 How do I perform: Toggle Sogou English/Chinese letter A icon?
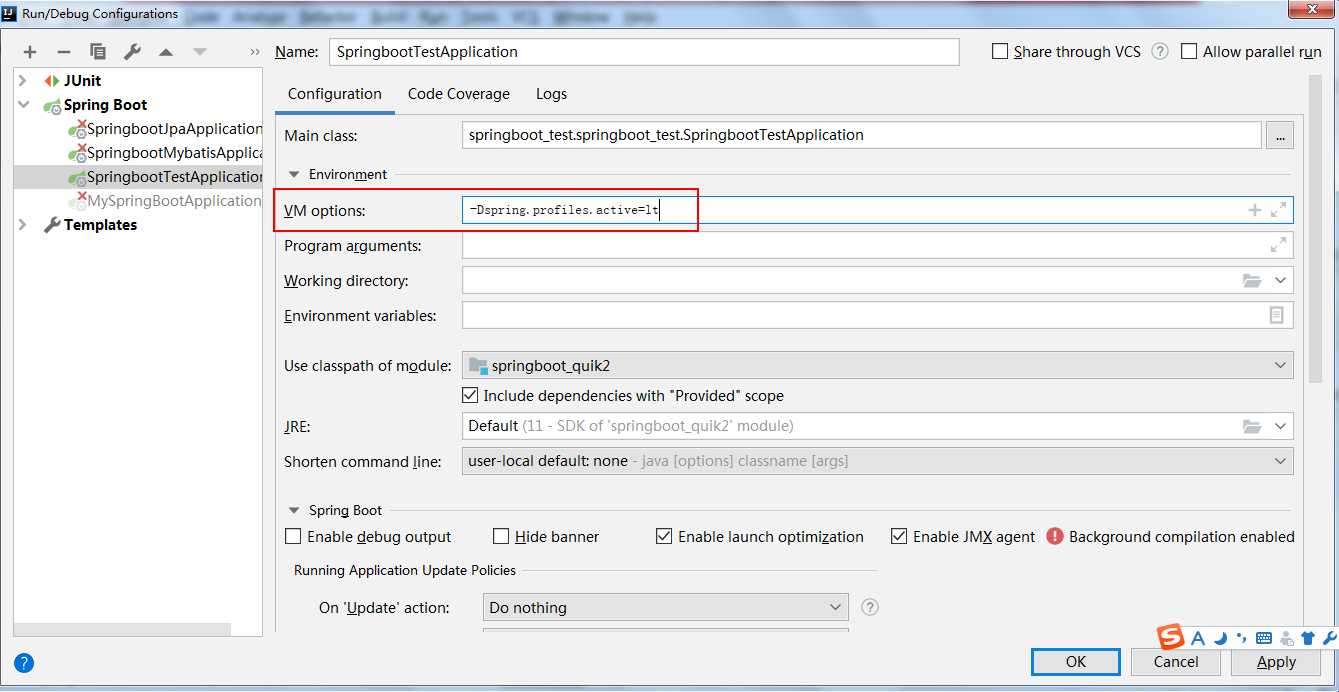1198,638
